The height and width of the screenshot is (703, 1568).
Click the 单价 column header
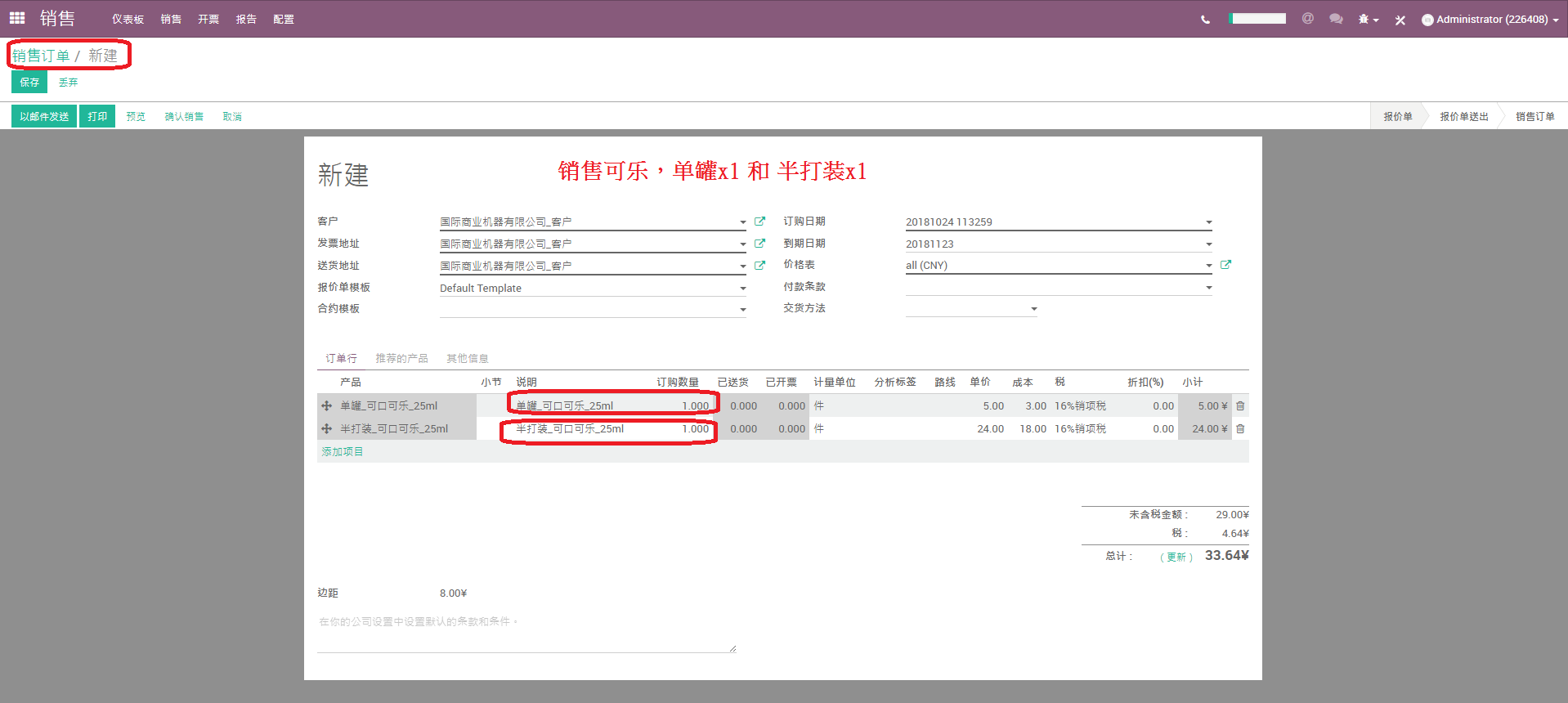tap(980, 382)
